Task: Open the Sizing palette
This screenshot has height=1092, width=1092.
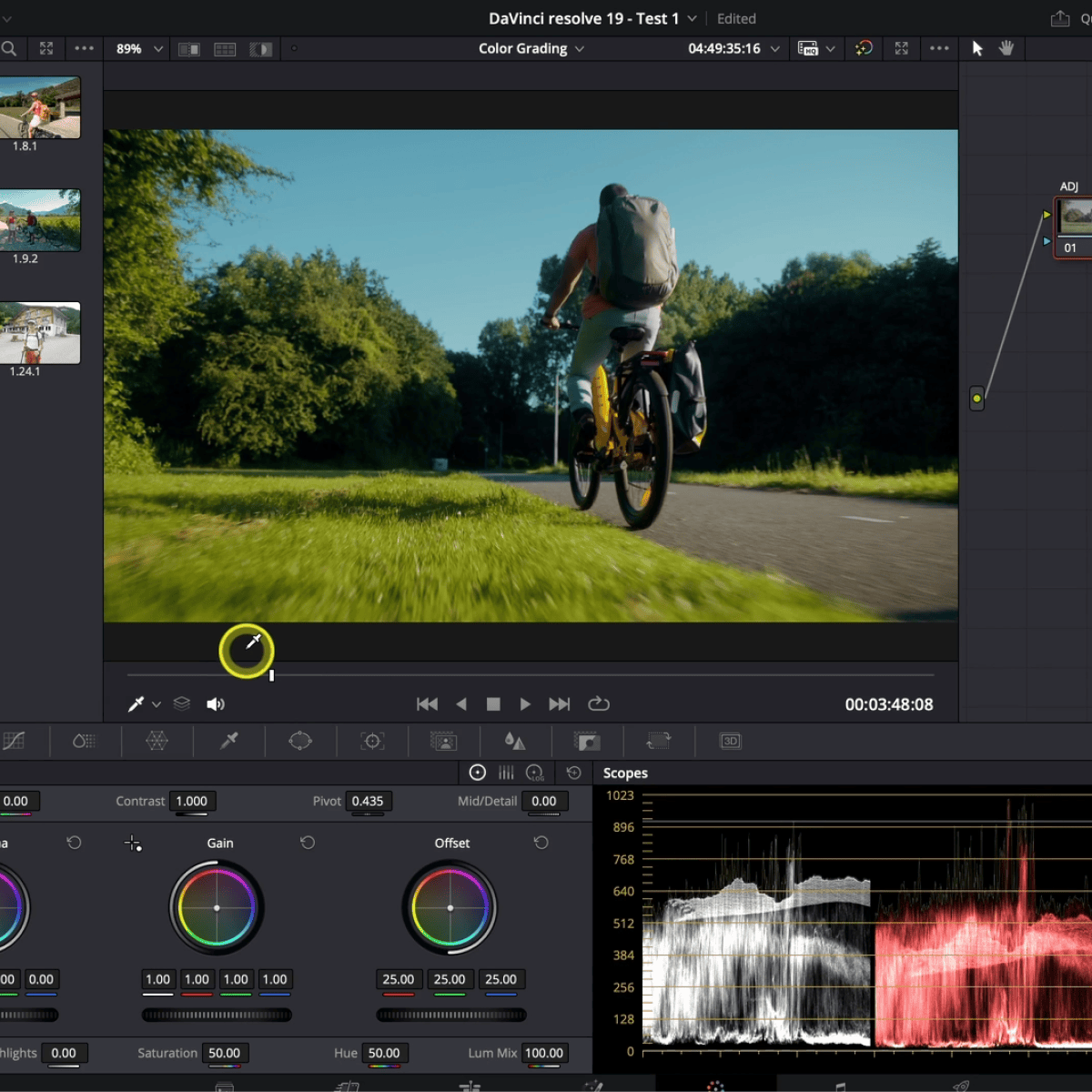Action: 658,741
